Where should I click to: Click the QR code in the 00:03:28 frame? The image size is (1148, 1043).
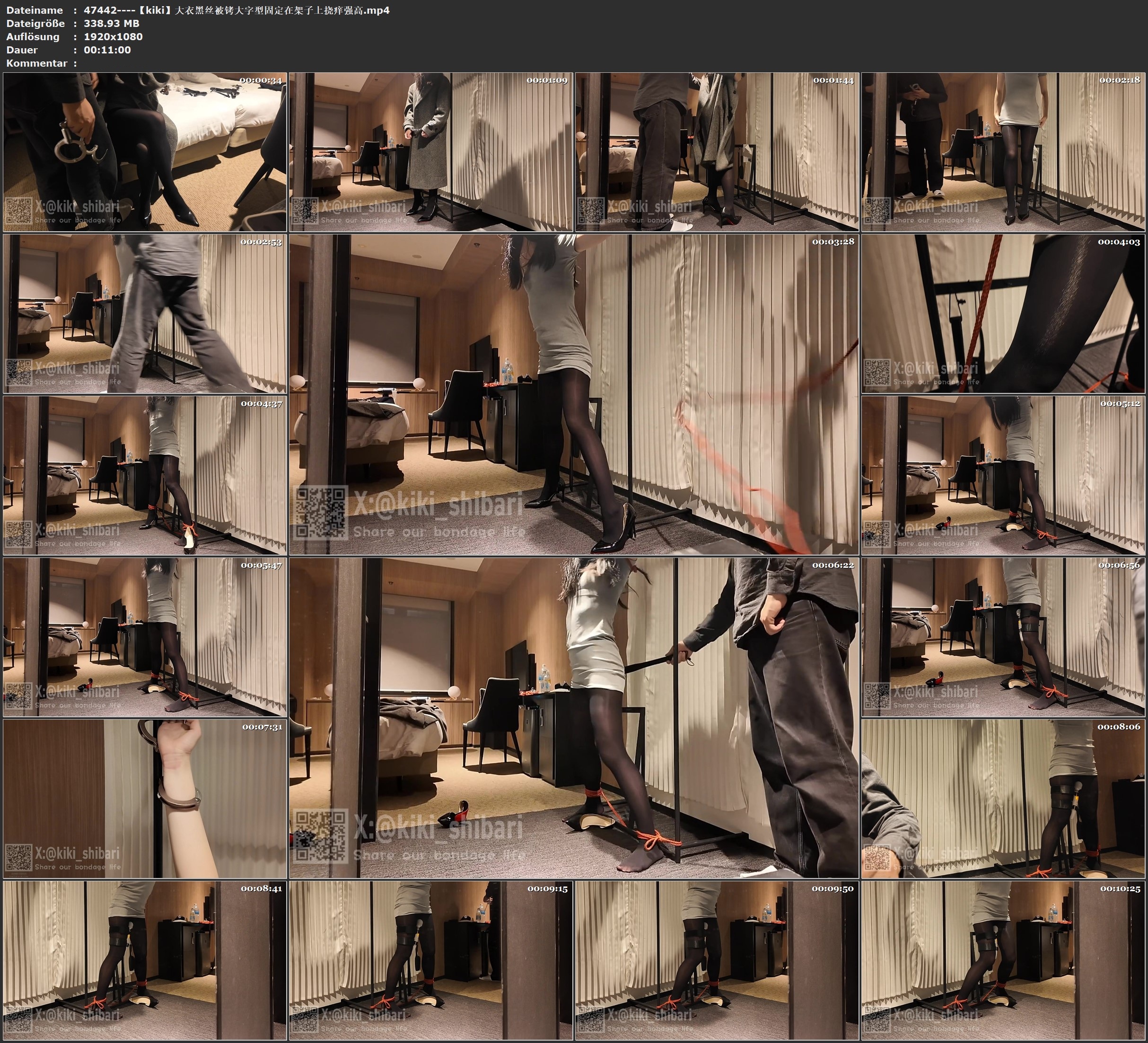point(321,513)
